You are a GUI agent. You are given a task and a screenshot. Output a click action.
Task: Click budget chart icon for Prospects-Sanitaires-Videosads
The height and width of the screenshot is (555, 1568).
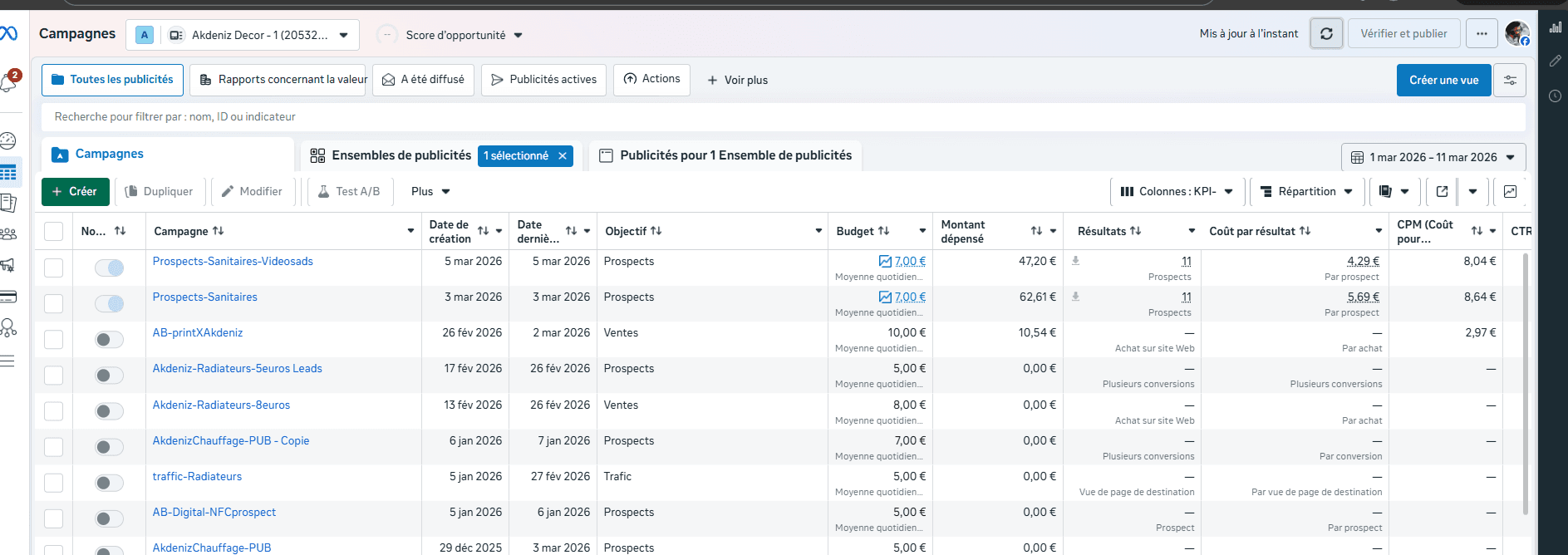[885, 261]
